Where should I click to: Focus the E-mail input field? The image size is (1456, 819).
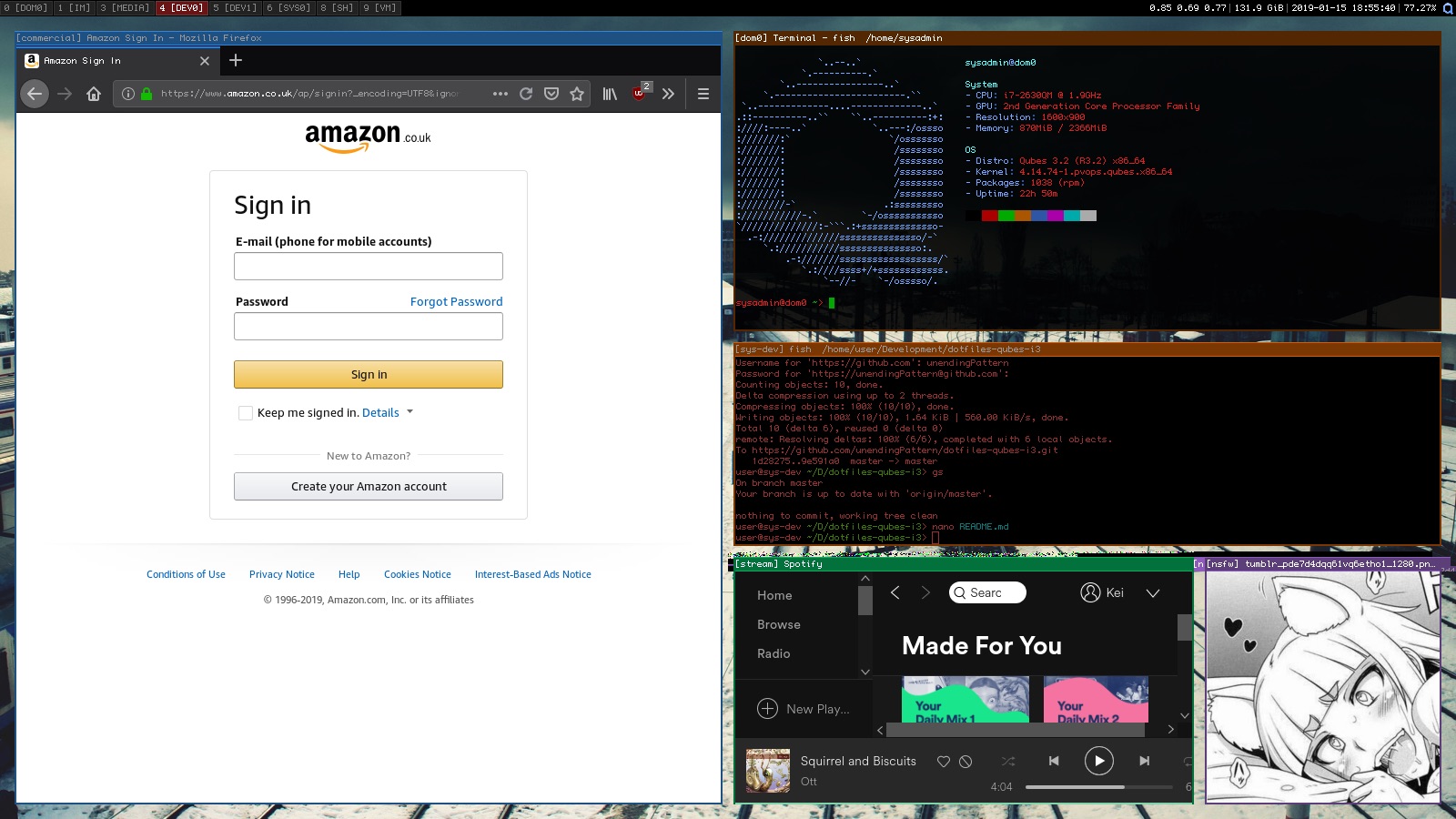tap(369, 266)
